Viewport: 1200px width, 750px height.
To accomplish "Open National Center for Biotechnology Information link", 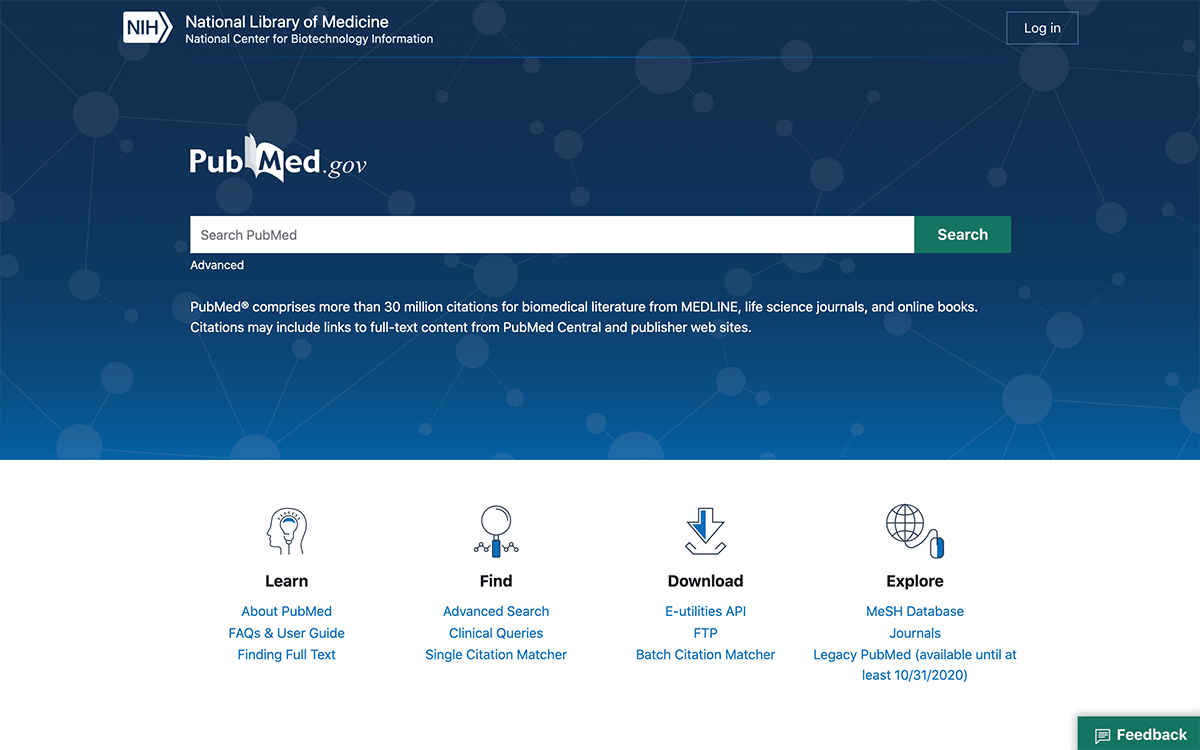I will click(x=309, y=39).
